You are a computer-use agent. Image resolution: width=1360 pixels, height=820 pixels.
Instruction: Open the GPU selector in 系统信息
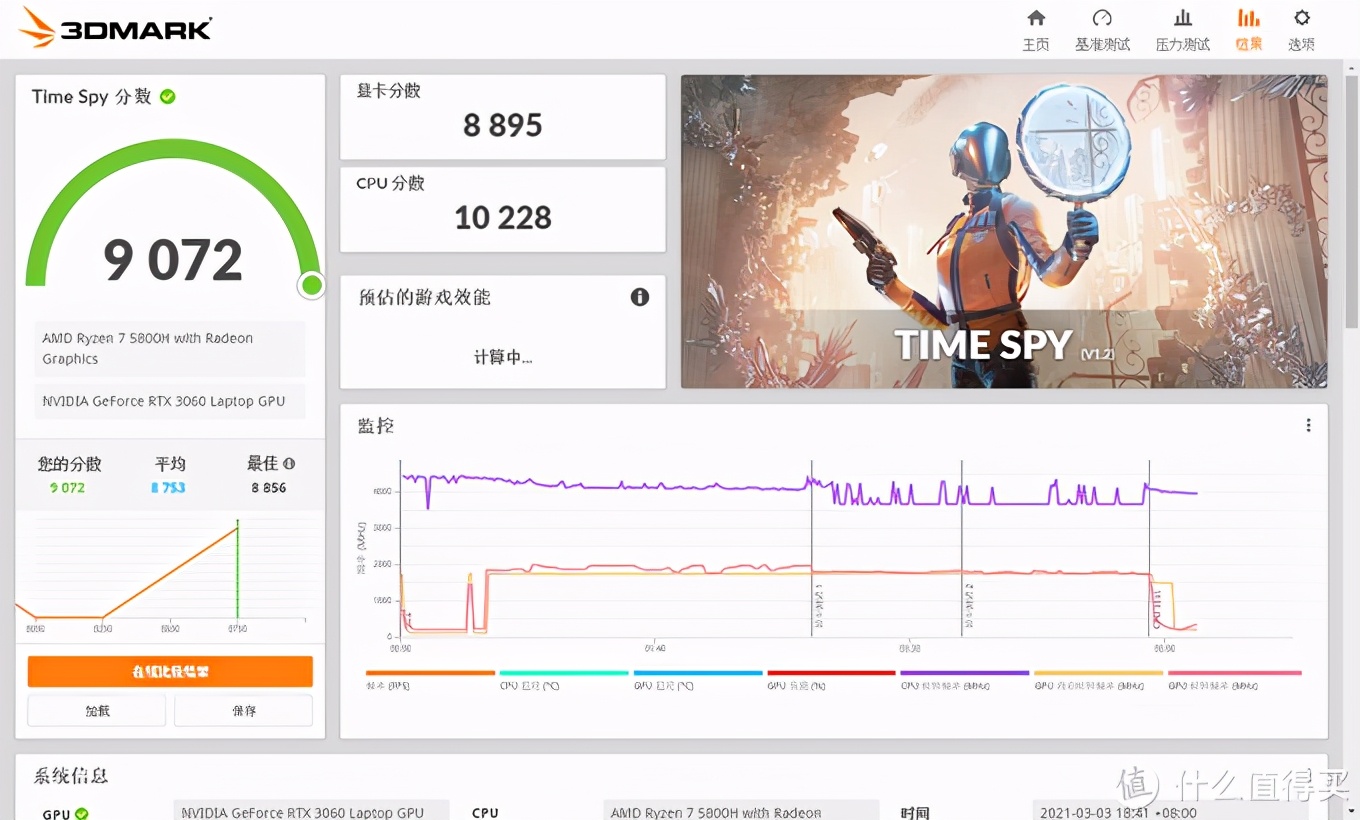(311, 810)
